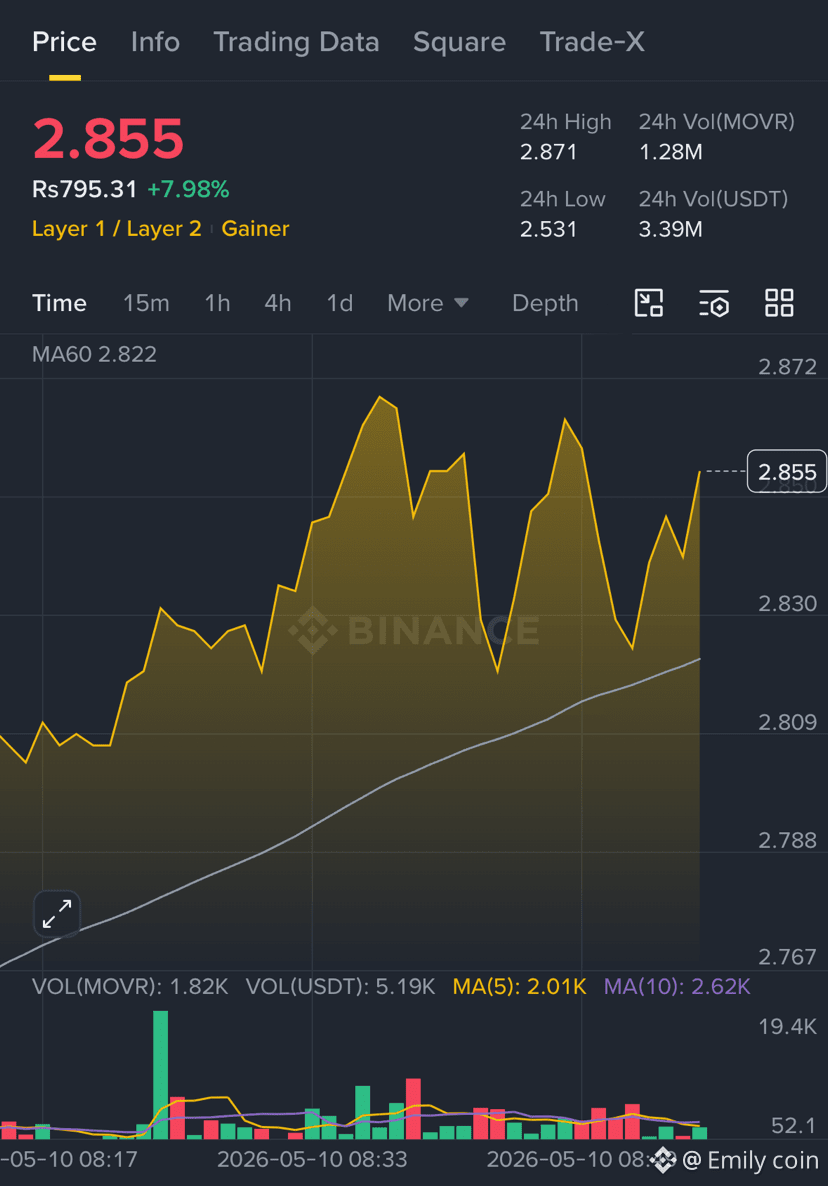Screen dimensions: 828x1186
Task: Select the 15m chart interval
Action: click(146, 303)
